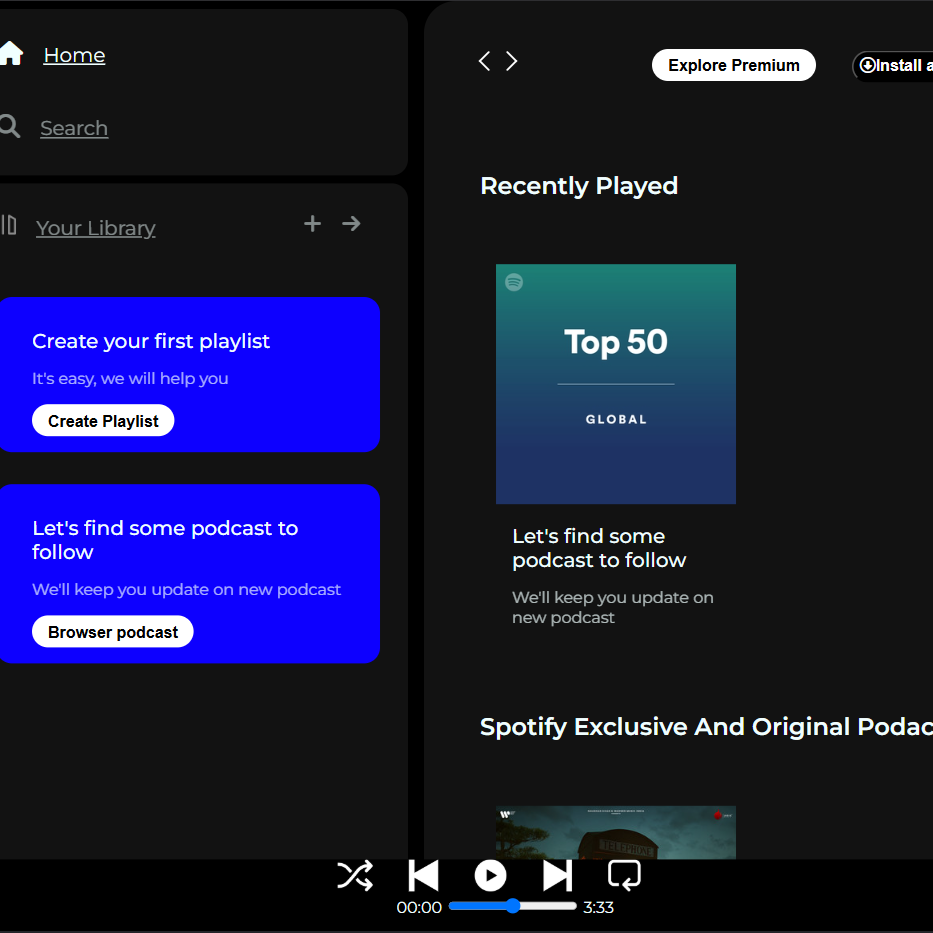Skip to previous track
933x933 pixels.
(424, 875)
